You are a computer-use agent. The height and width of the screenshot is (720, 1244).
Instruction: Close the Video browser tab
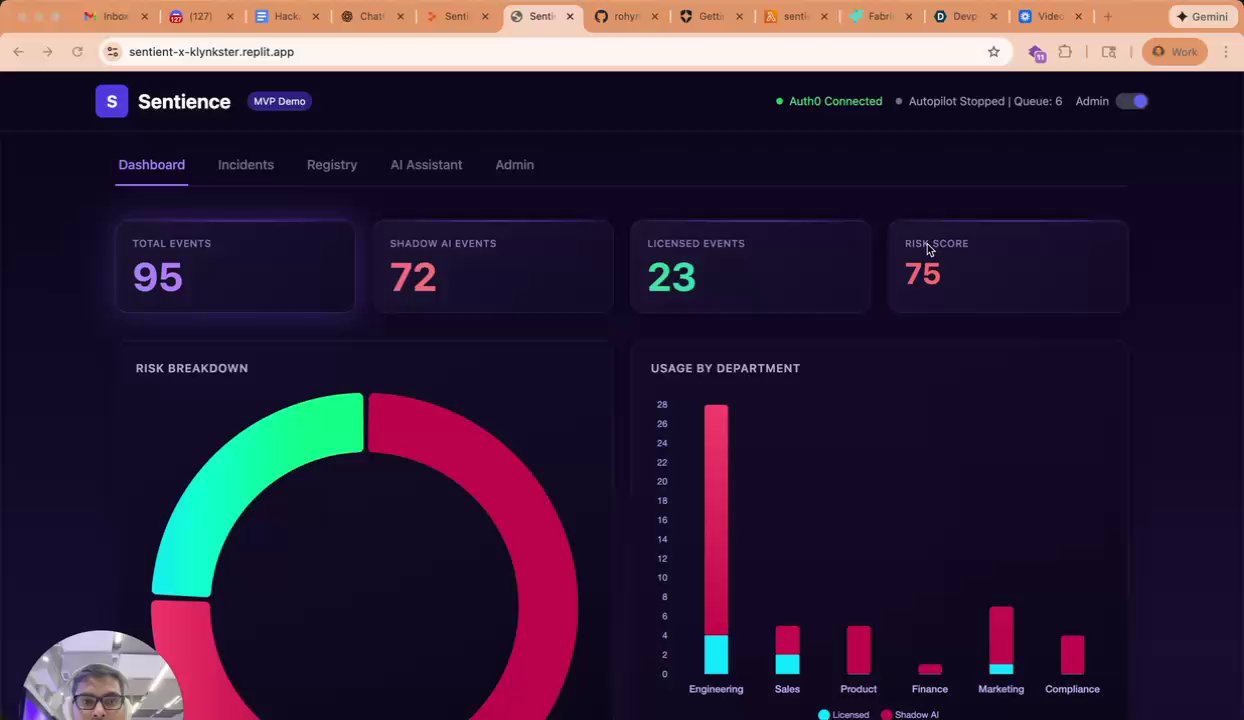(x=1078, y=17)
